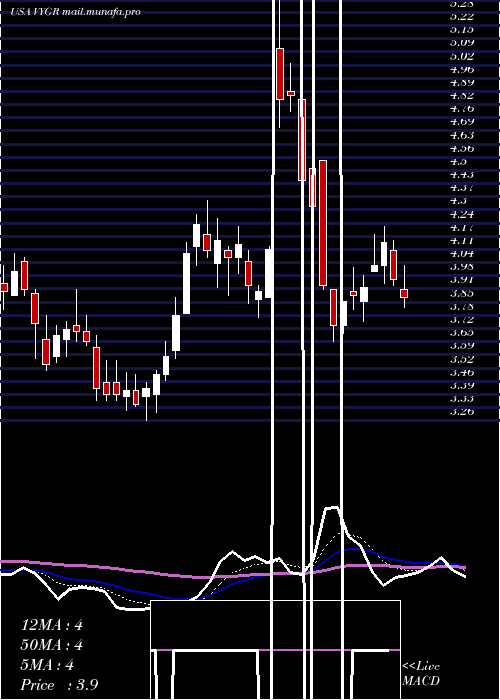Select the 3.91 price level label
This screenshot has height=700, width=500.
coord(462,280)
